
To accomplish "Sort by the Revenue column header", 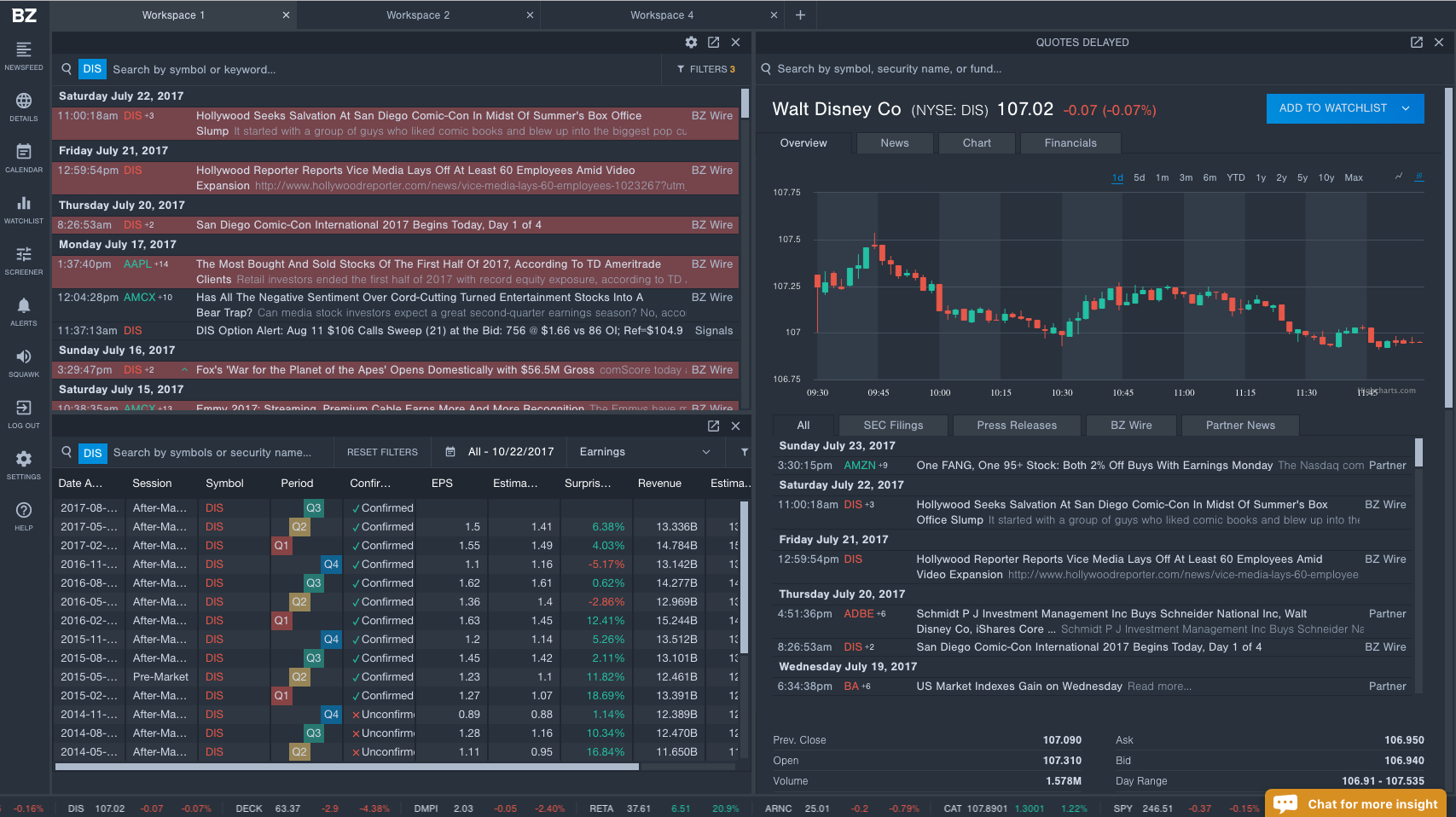I will pyautogui.click(x=659, y=484).
